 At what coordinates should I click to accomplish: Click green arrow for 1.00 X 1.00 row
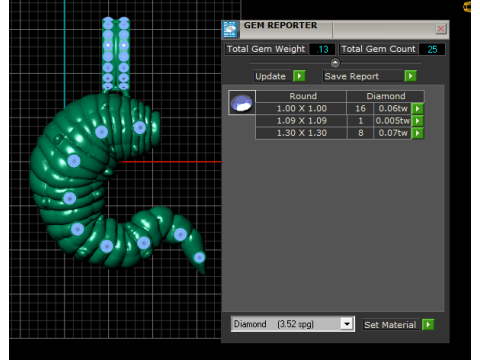click(417, 109)
